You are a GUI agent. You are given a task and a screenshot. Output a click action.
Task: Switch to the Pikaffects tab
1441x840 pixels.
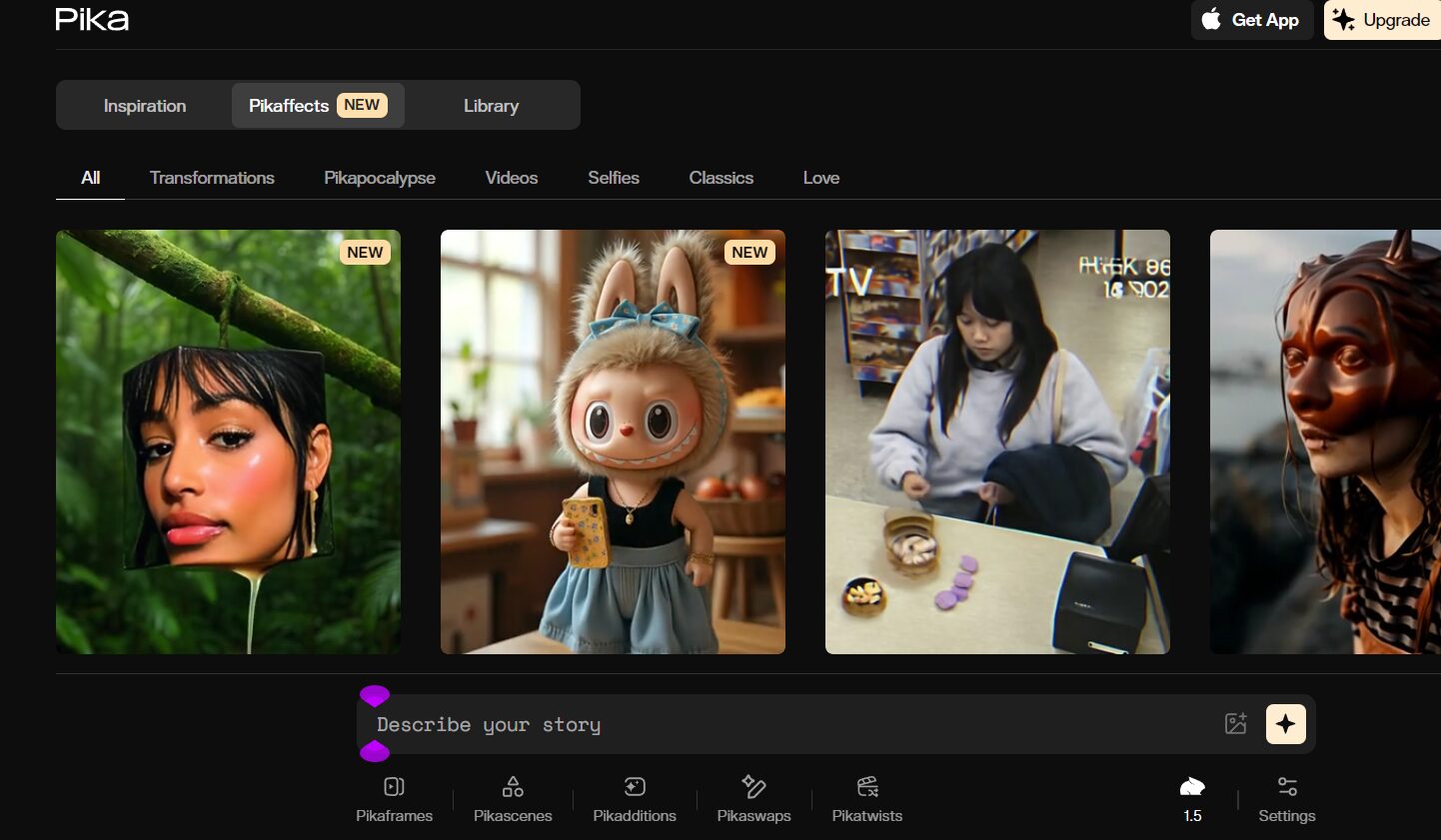coord(318,106)
